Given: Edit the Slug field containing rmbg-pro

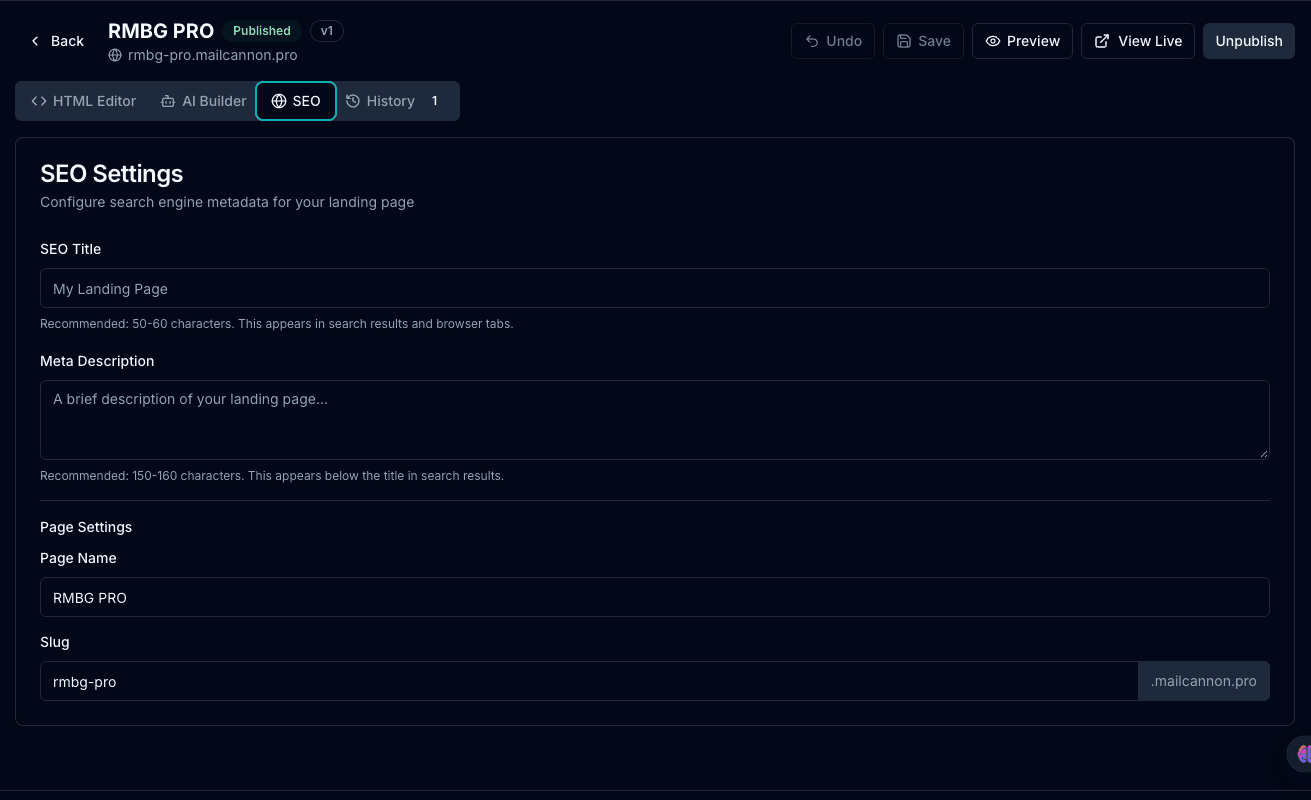Looking at the screenshot, I should [589, 681].
